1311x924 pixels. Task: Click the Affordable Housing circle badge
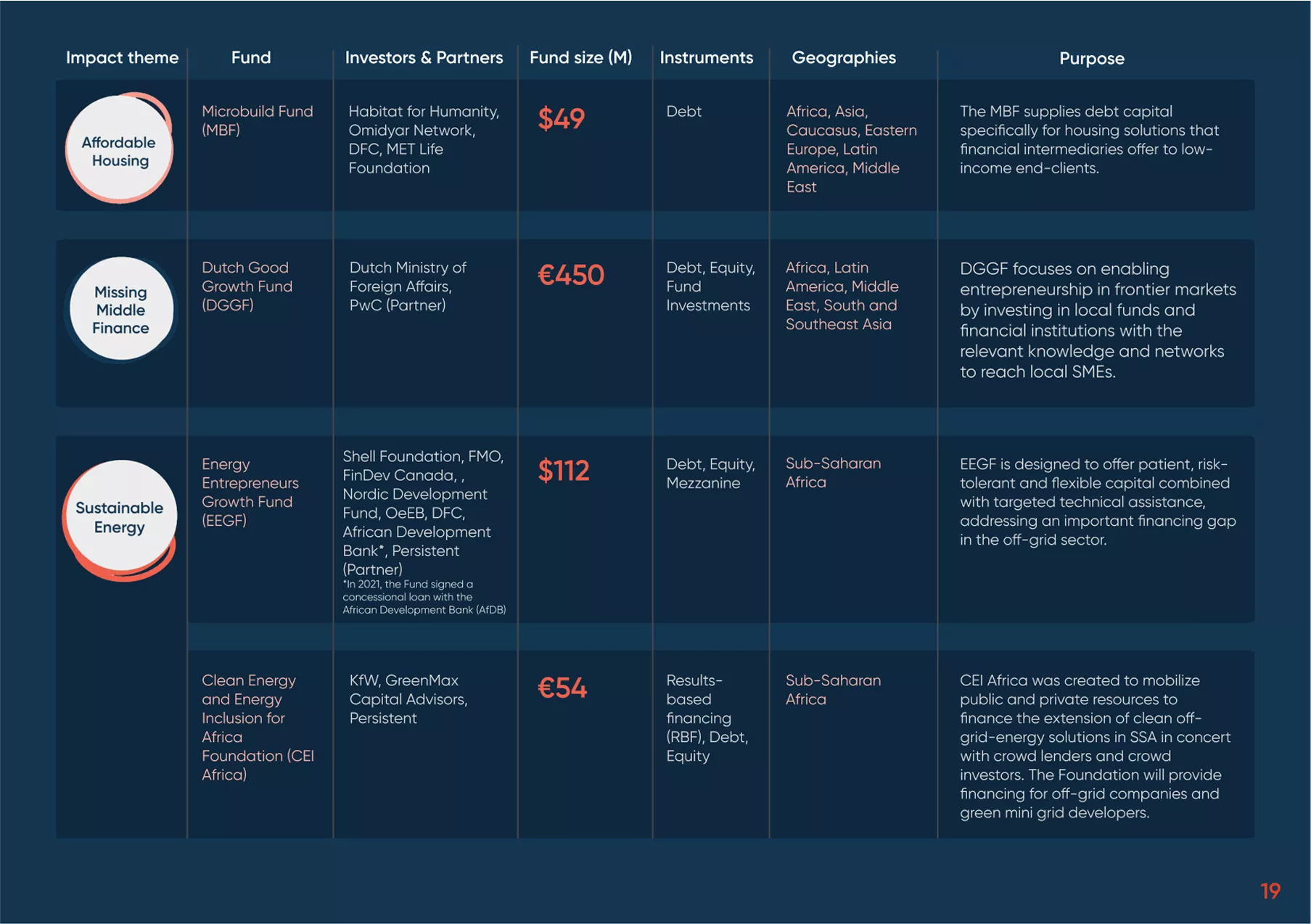(119, 149)
